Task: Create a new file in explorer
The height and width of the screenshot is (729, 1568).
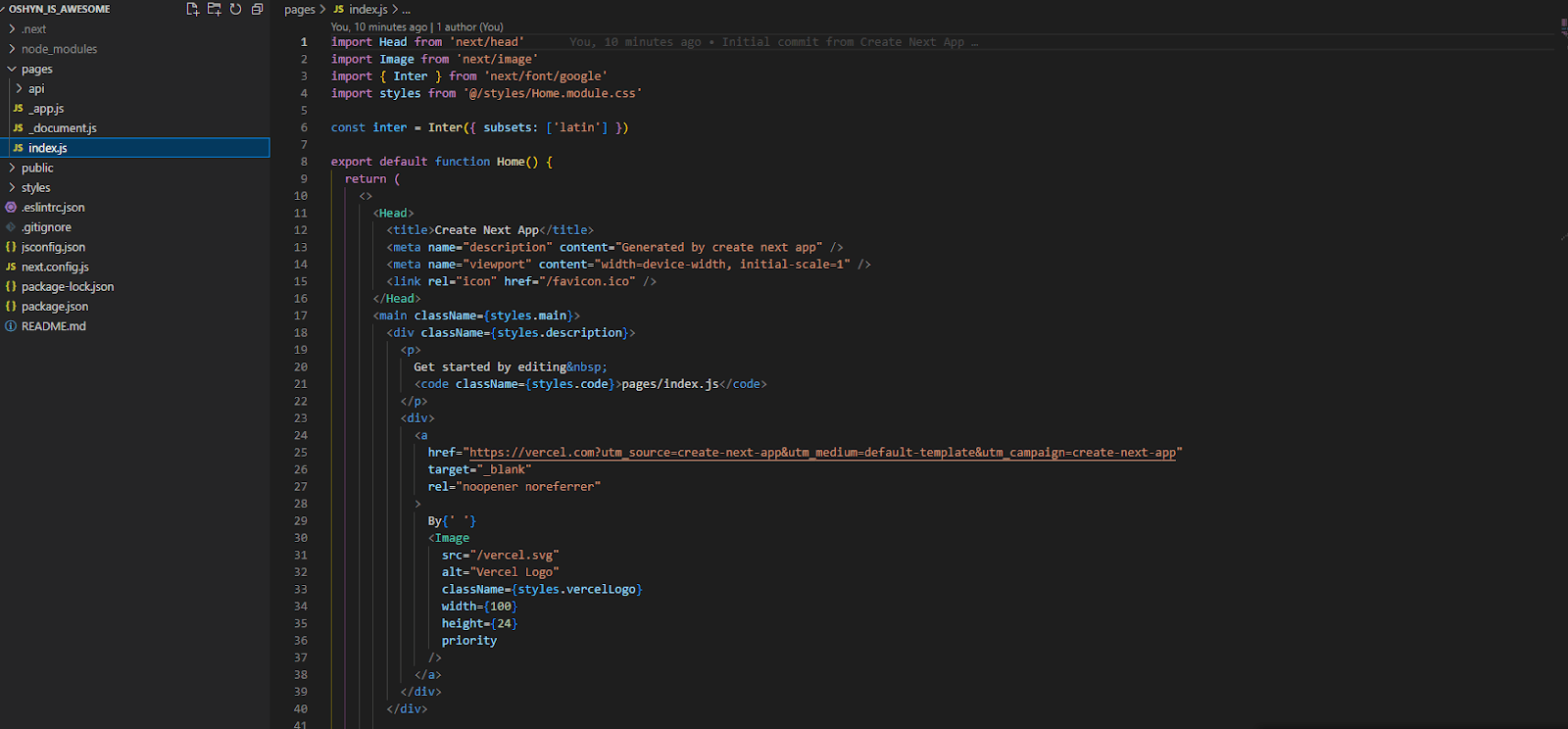Action: 192,9
